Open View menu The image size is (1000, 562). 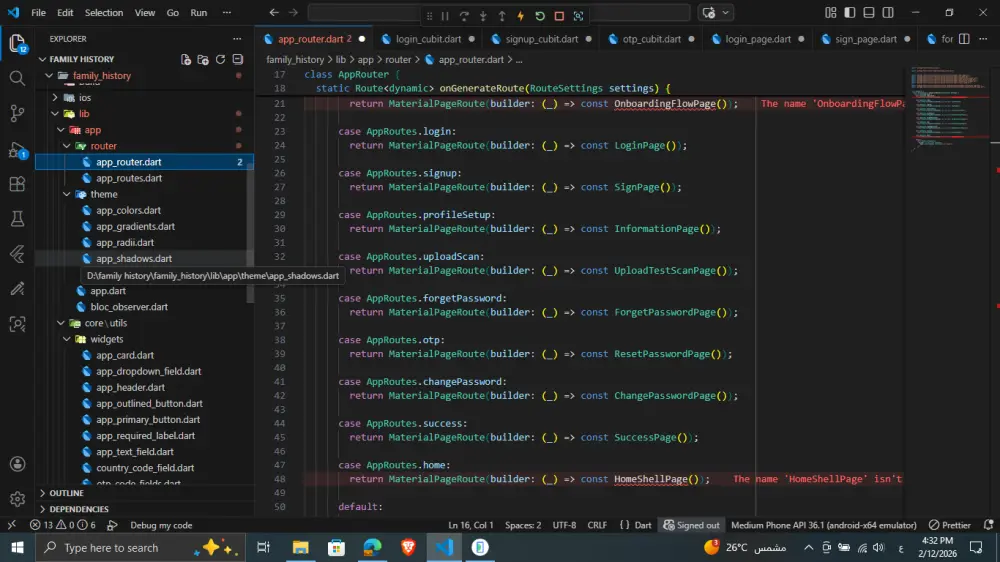(x=145, y=13)
